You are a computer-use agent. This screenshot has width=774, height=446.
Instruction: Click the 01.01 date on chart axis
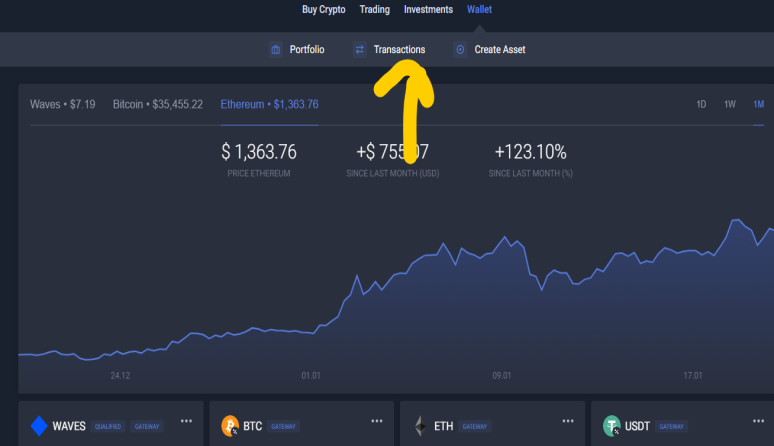(311, 375)
